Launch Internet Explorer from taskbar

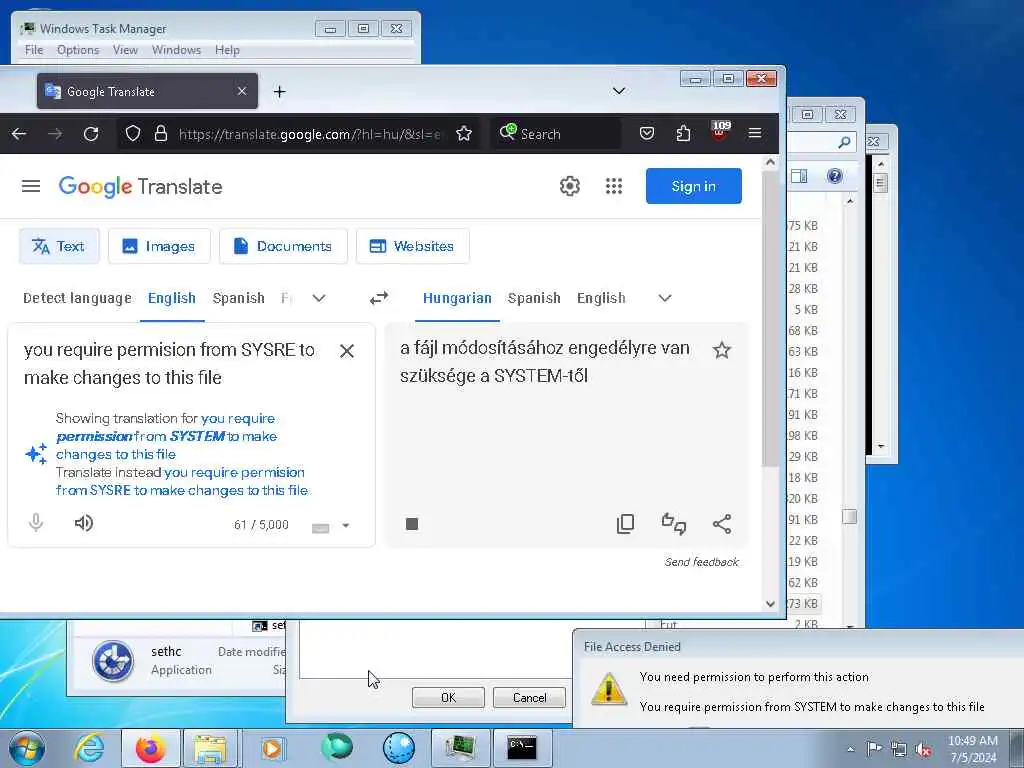(89, 748)
